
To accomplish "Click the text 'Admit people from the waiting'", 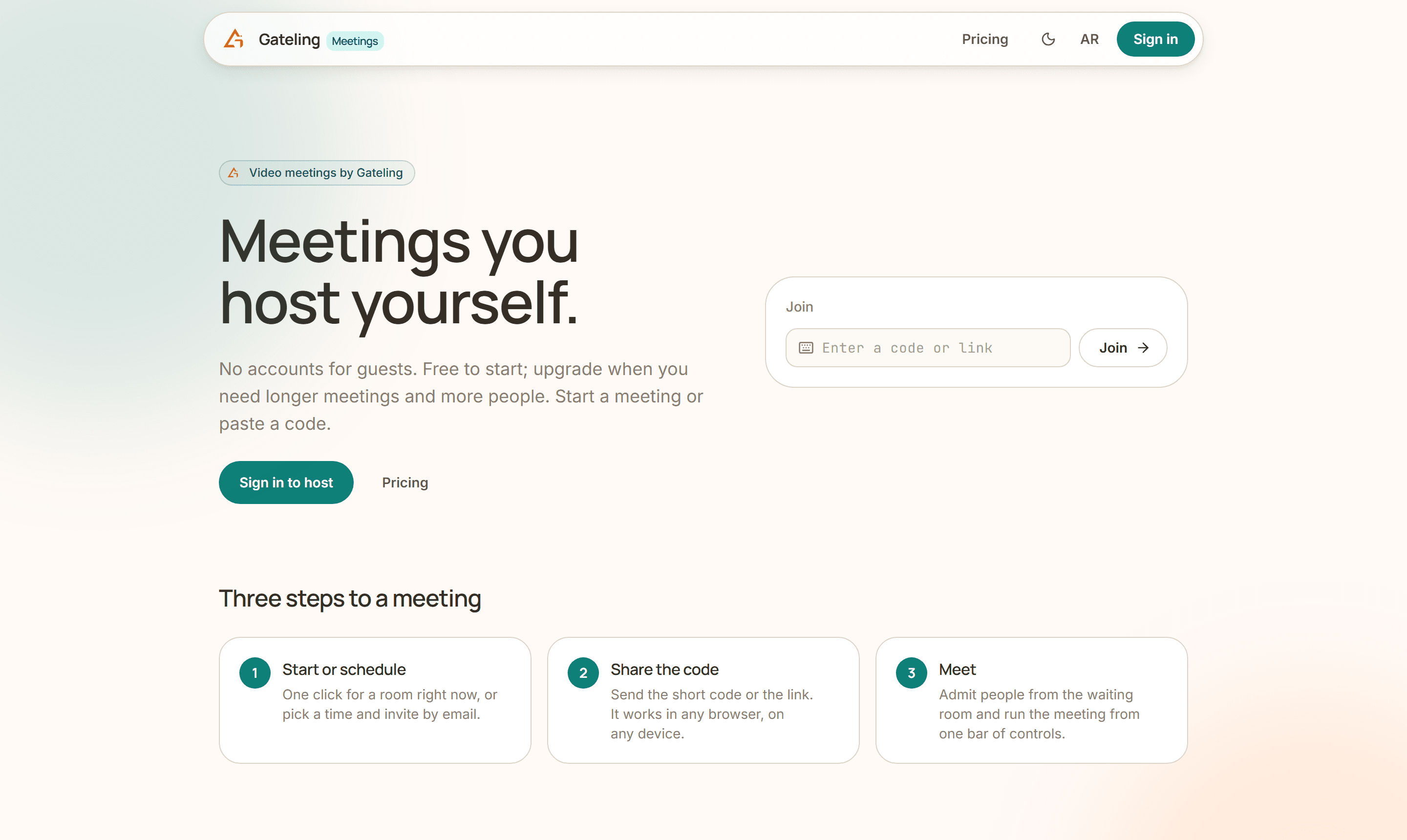I will pos(1036,694).
